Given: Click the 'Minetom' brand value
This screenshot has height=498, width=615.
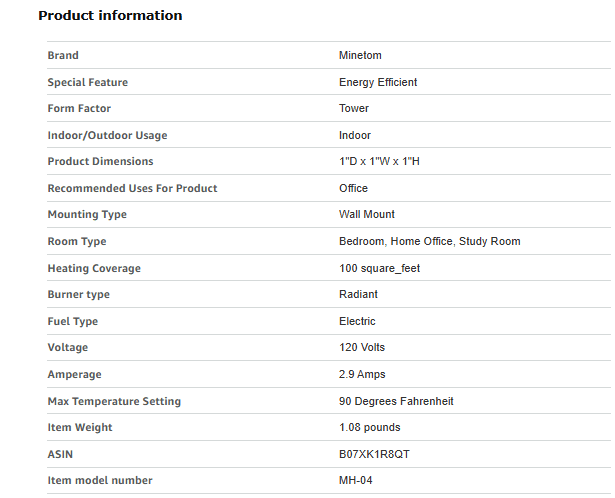Looking at the screenshot, I should tap(360, 55).
